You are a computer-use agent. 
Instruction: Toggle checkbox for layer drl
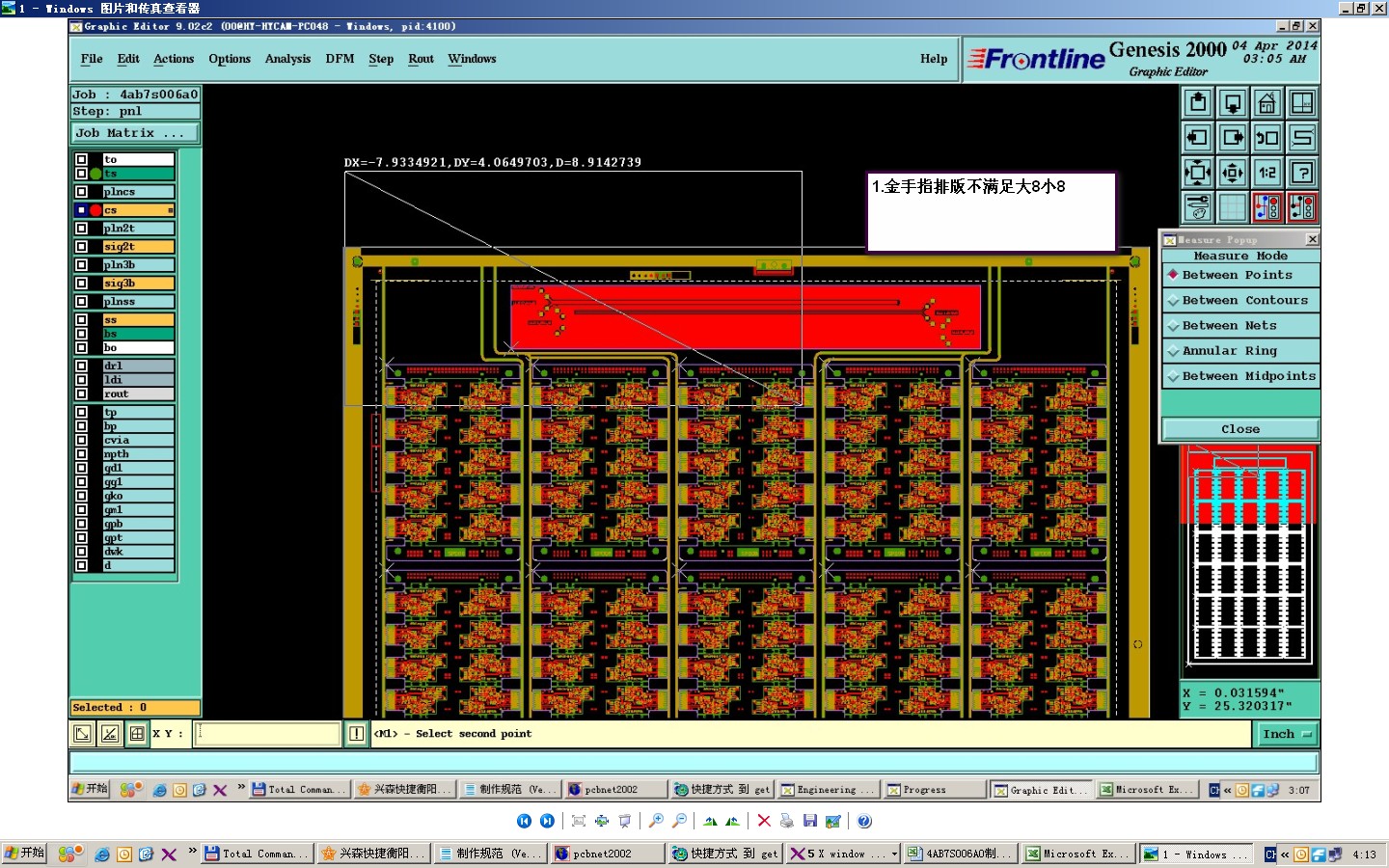81,366
